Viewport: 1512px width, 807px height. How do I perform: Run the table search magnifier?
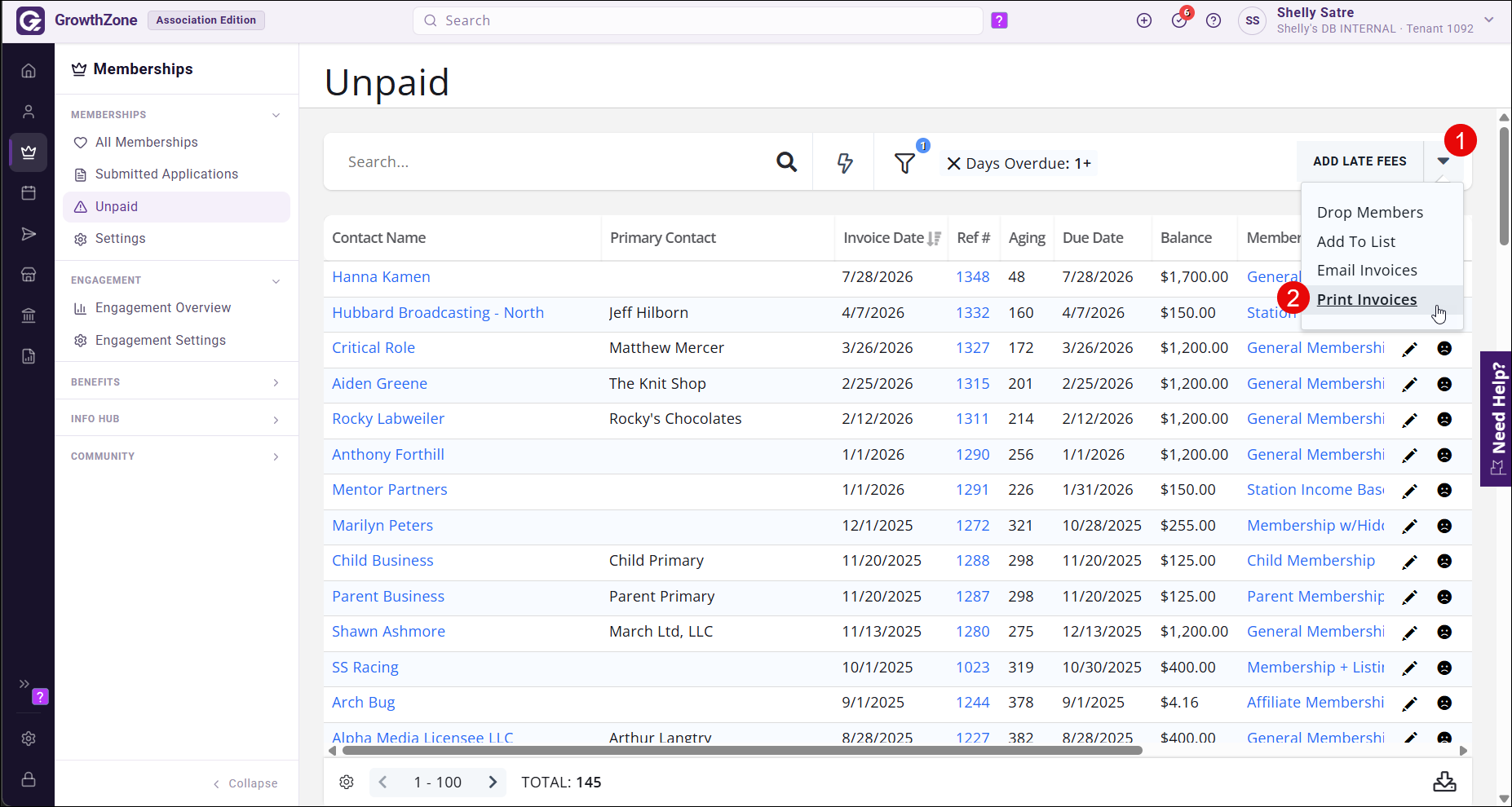coord(786,162)
